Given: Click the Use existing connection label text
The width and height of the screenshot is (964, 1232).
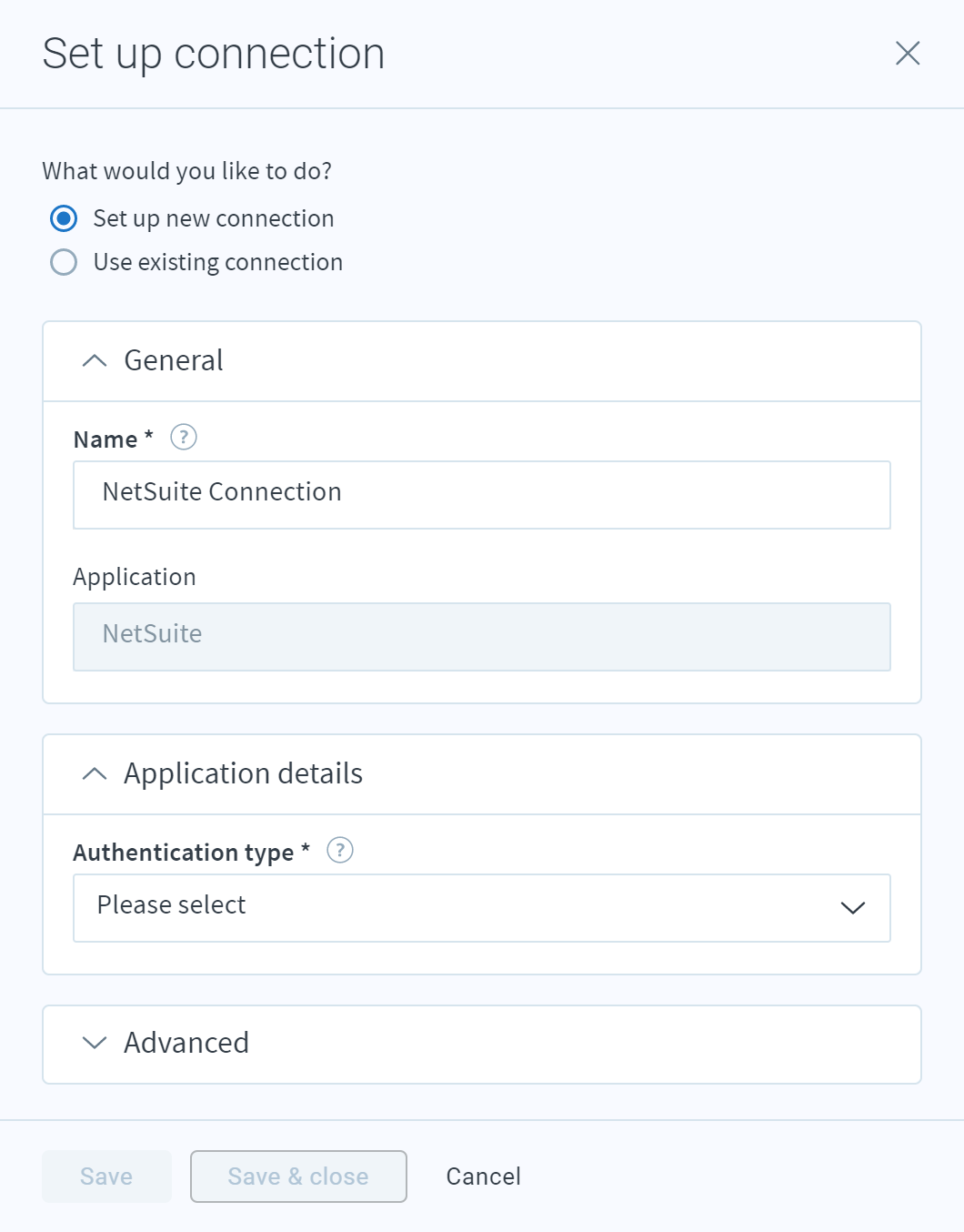Looking at the screenshot, I should pos(218,262).
